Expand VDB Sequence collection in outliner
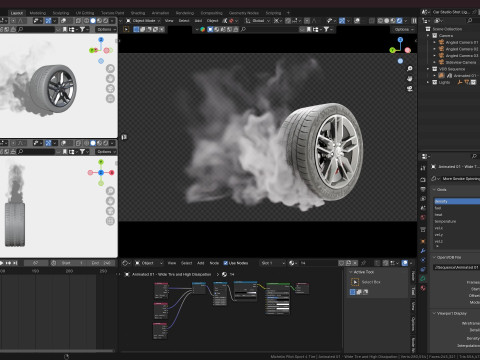This screenshot has width=480, height=360. pos(428,69)
